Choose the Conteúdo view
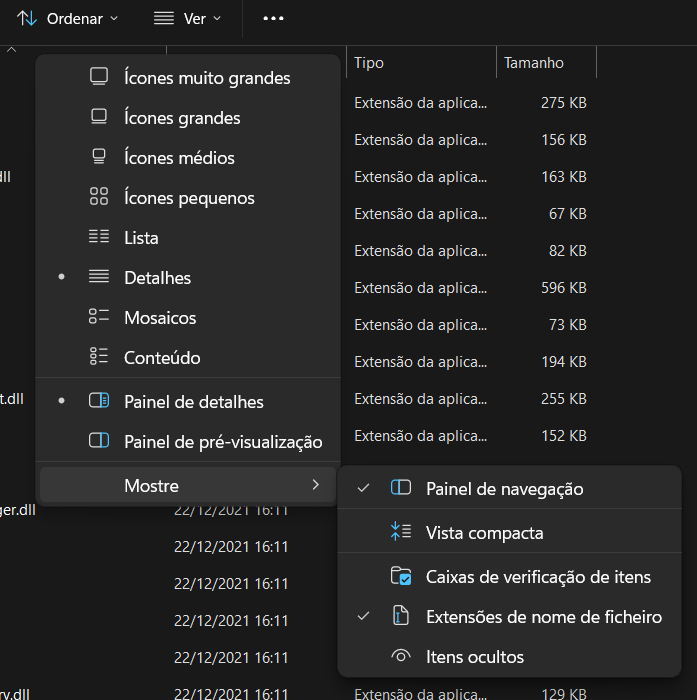Image resolution: width=697 pixels, height=700 pixels. click(x=188, y=358)
